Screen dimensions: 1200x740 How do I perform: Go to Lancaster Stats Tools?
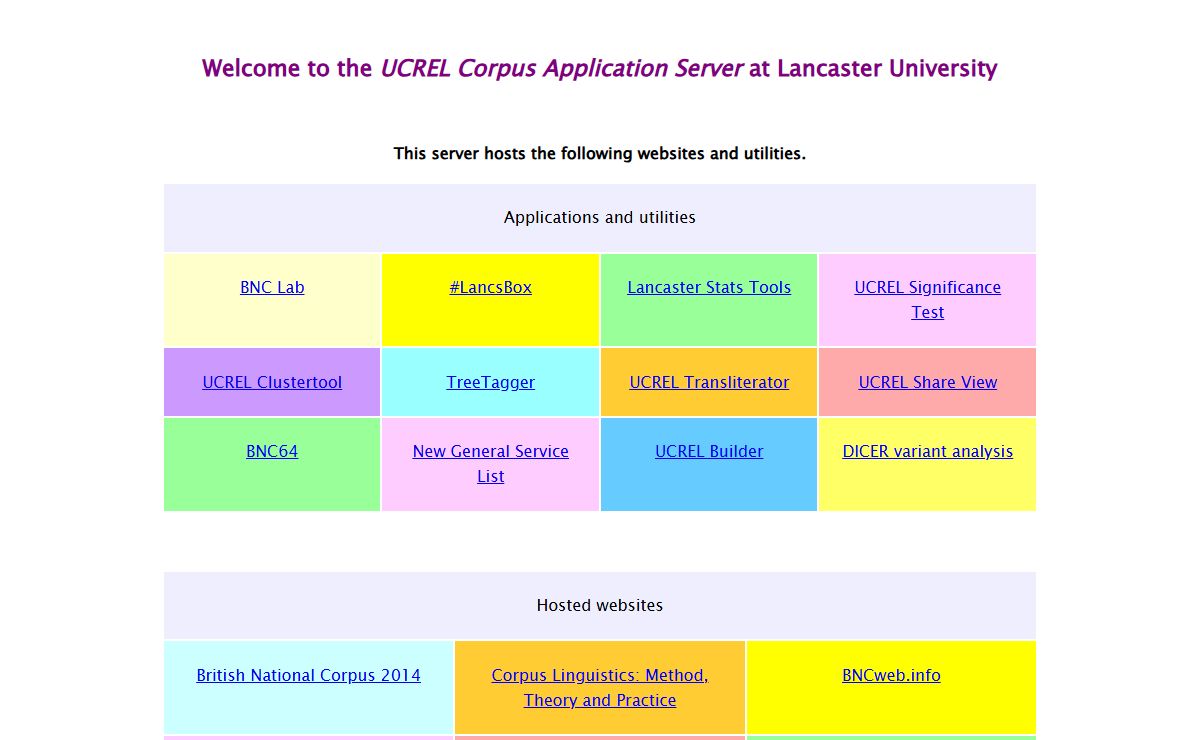pos(709,287)
